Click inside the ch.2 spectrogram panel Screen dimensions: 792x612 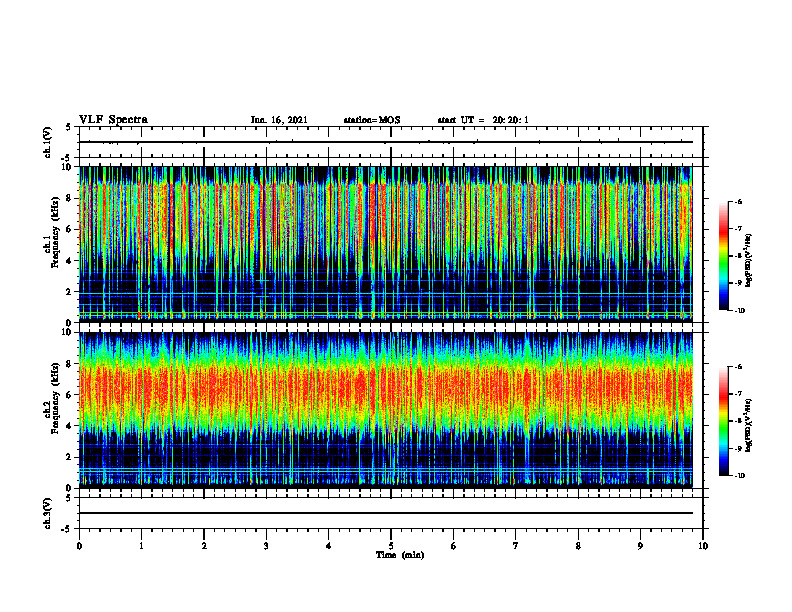pyautogui.click(x=386, y=409)
